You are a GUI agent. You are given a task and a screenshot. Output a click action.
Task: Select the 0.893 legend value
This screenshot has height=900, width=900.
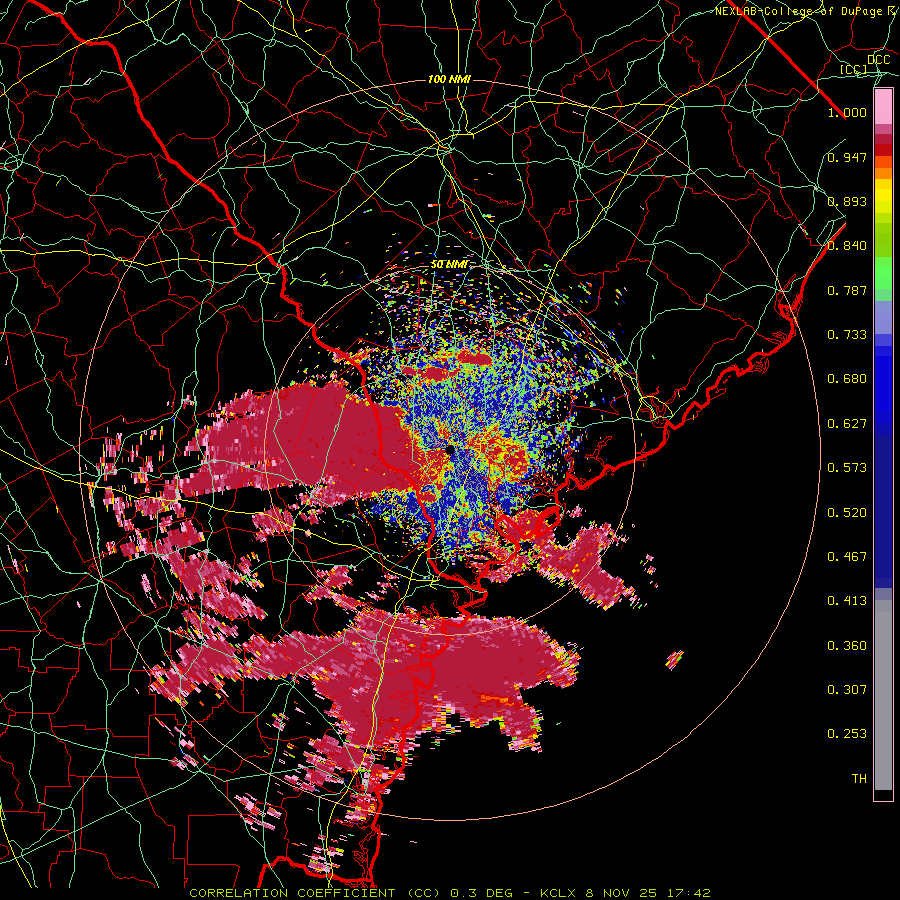847,201
